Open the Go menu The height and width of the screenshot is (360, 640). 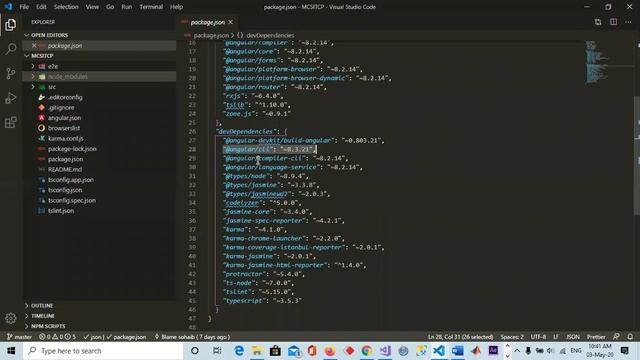(x=110, y=7)
